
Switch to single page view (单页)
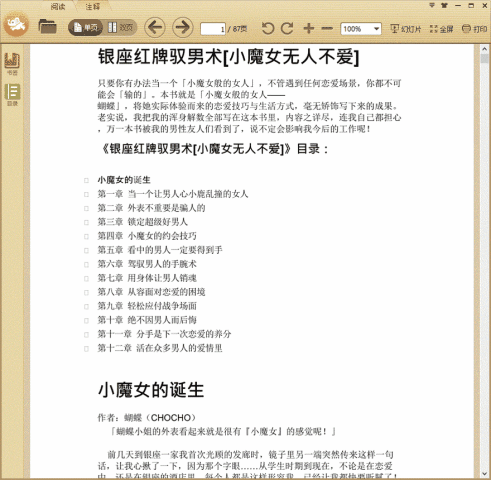[86, 28]
